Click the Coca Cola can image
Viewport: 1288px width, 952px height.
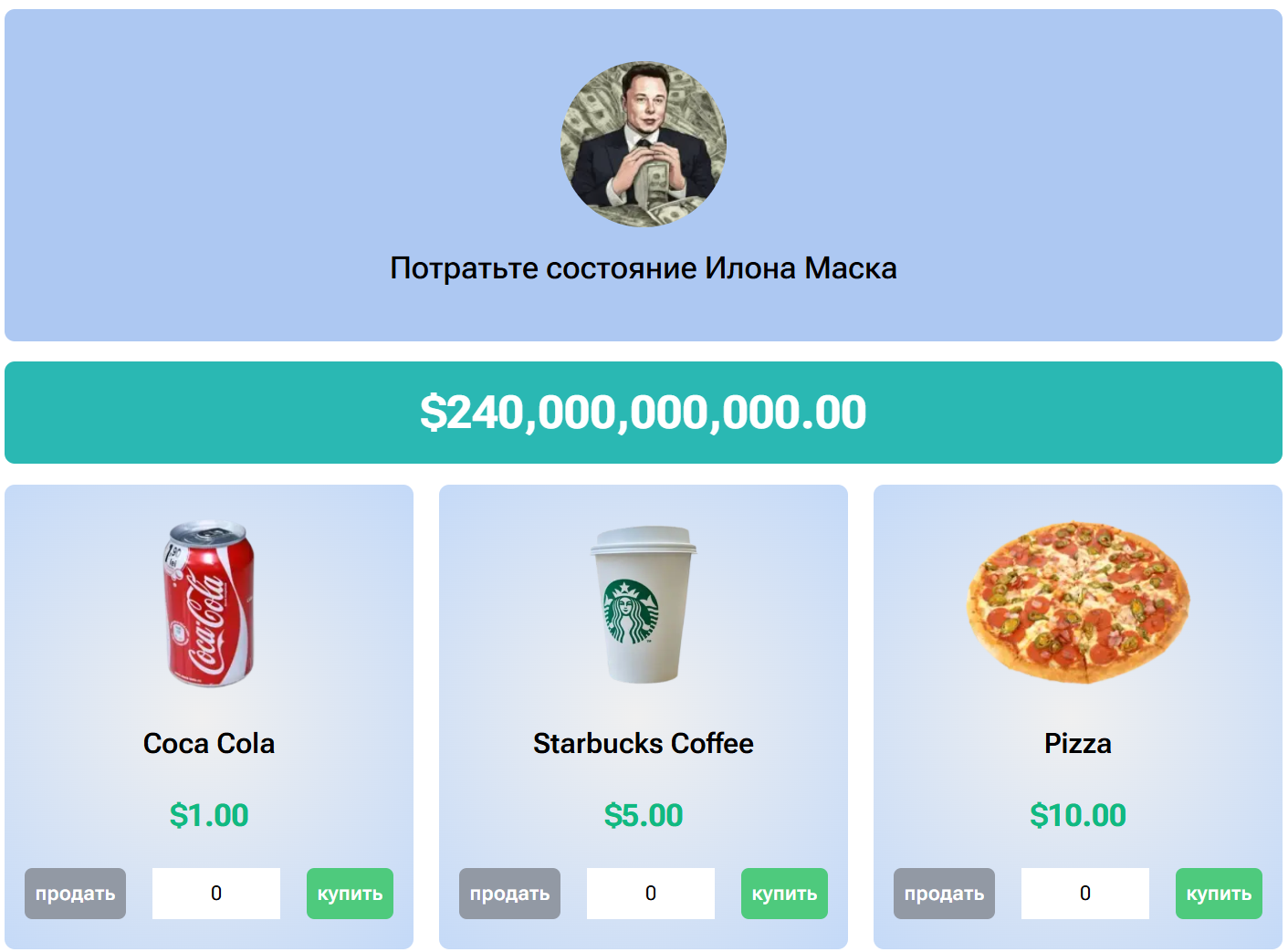(209, 603)
